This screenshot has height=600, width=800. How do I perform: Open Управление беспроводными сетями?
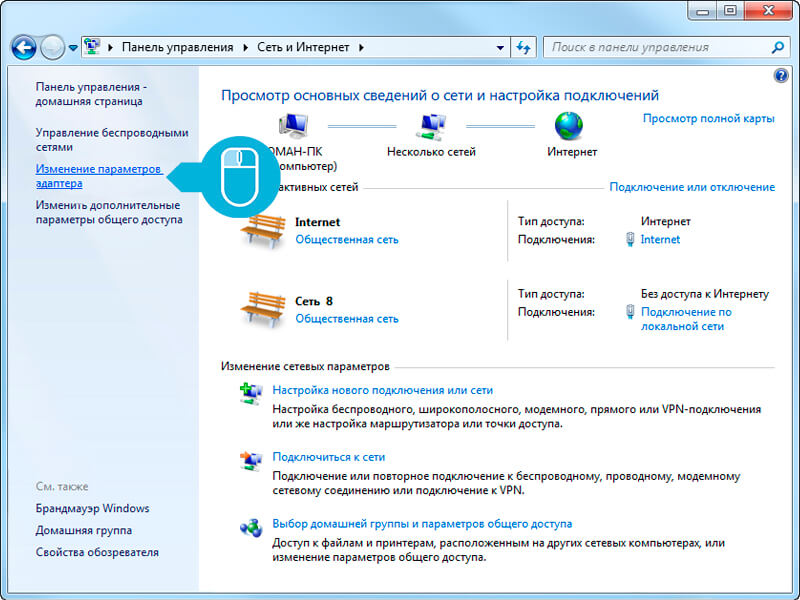(x=112, y=140)
